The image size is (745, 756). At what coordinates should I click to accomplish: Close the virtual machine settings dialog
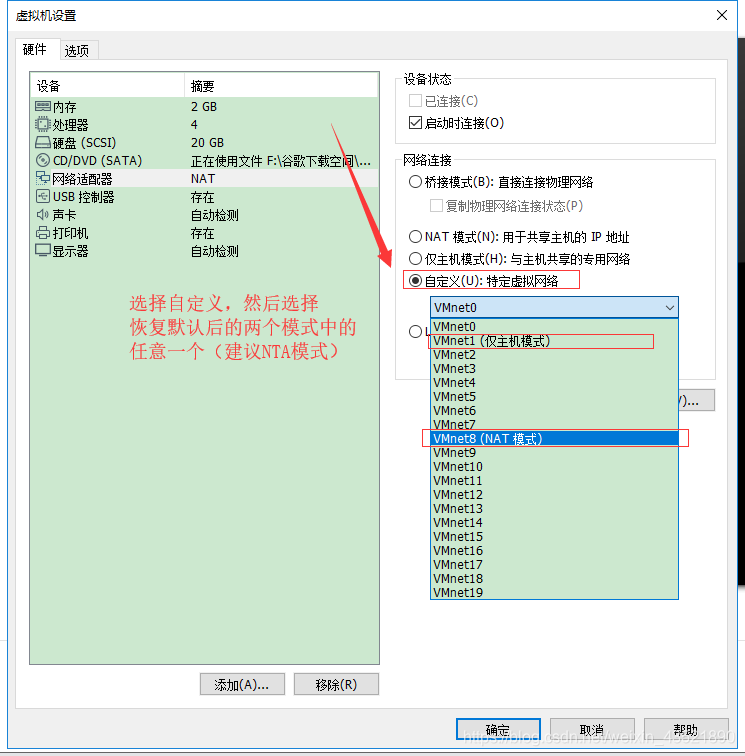(722, 15)
